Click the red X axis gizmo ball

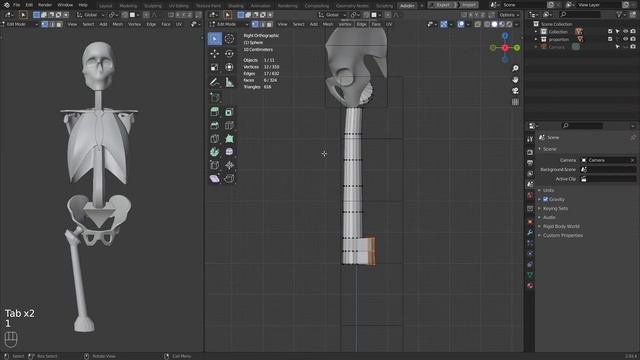tap(505, 48)
